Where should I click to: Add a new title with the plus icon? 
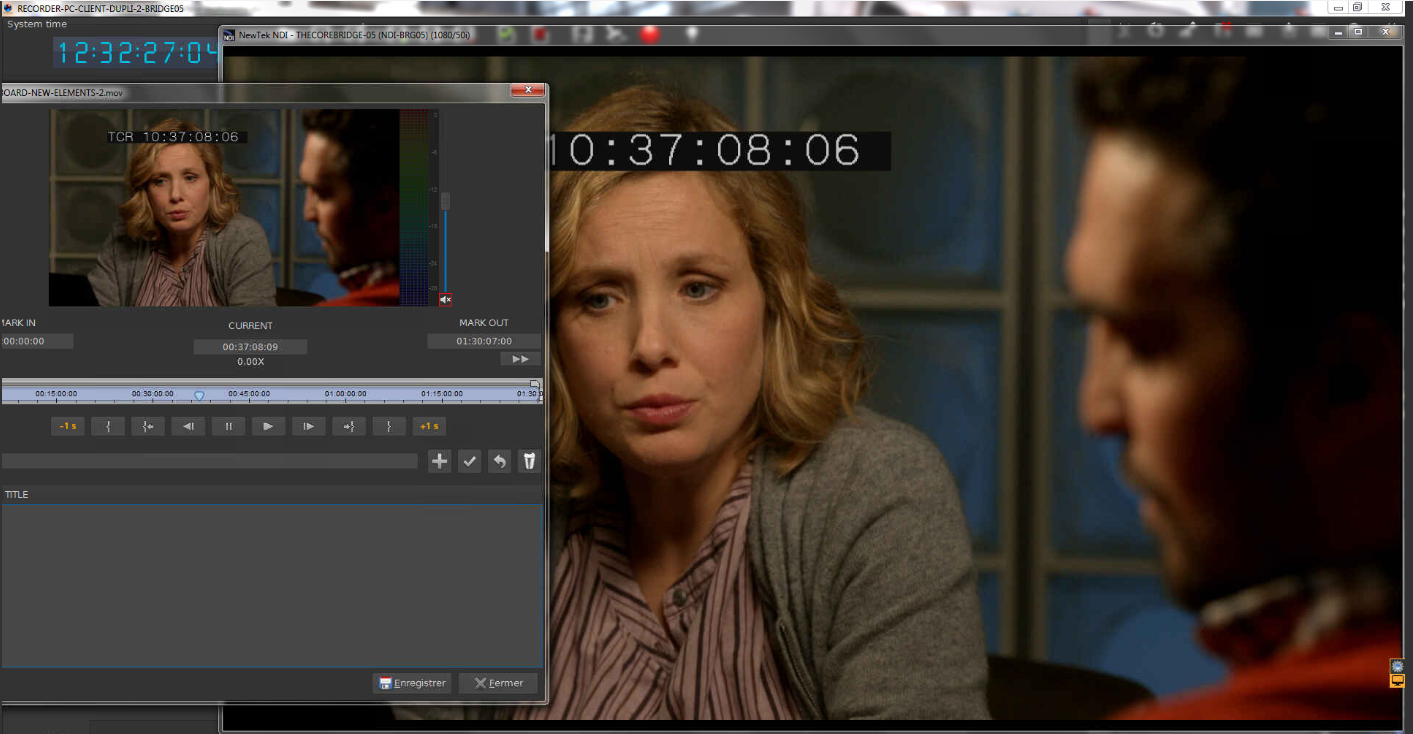coord(439,461)
